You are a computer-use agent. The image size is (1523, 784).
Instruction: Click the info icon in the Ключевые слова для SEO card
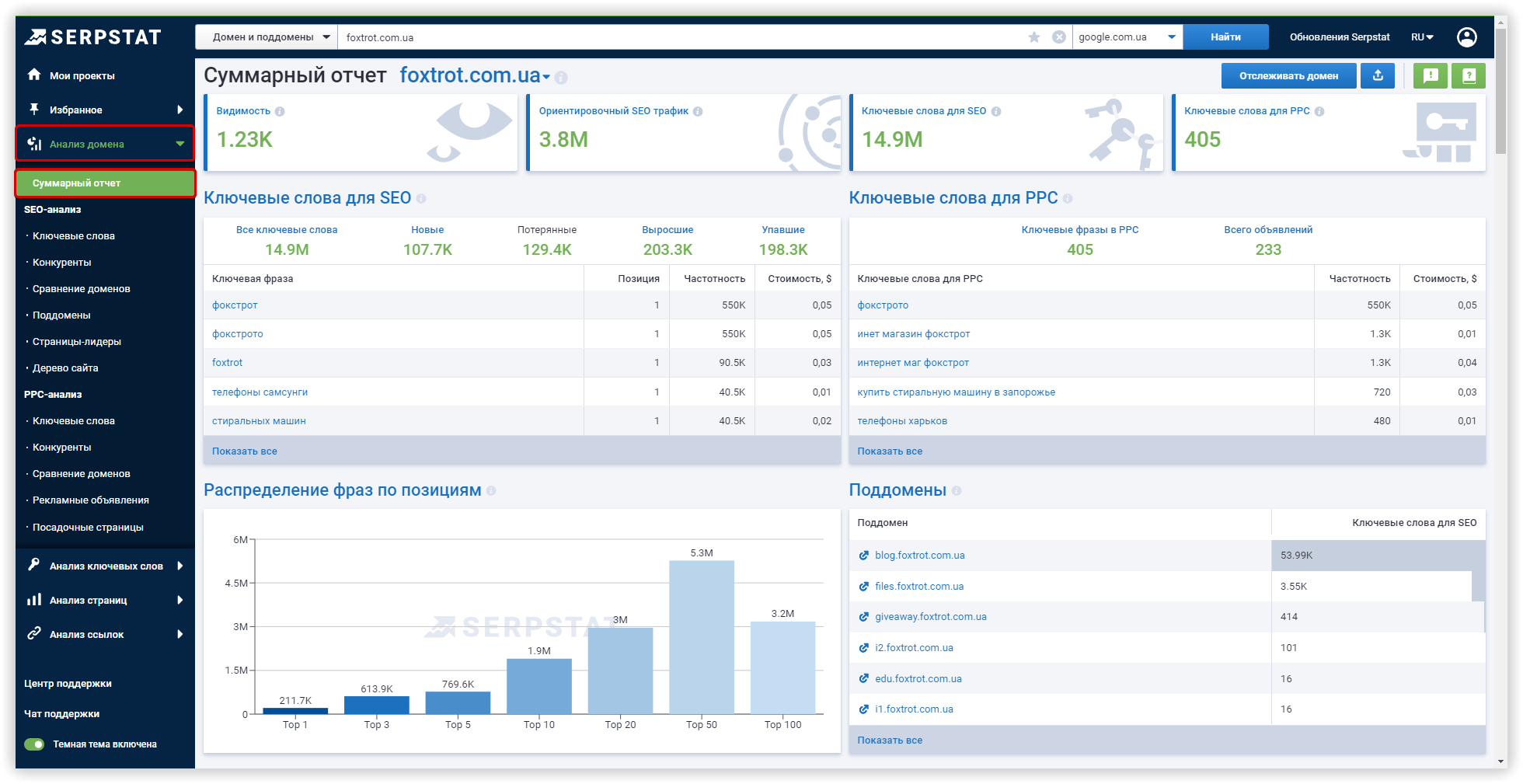[996, 111]
